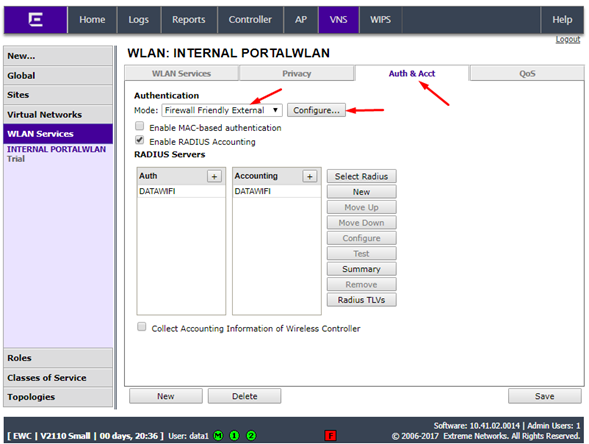
Task: Click the Test button
Action: pos(361,253)
